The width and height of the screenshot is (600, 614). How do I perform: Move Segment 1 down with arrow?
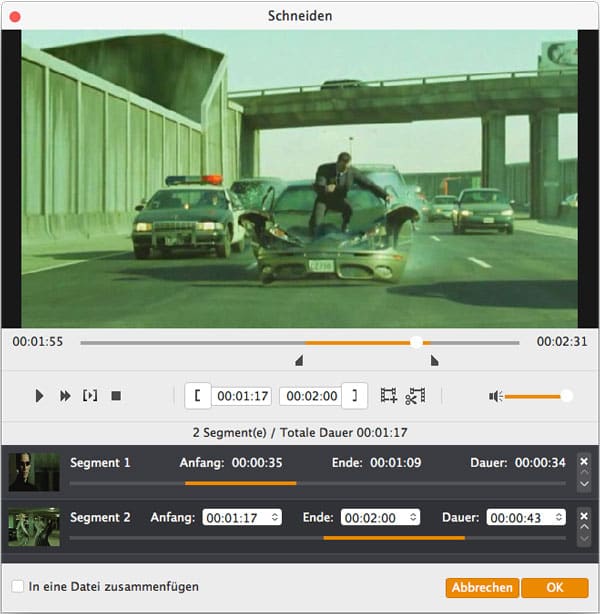584,484
